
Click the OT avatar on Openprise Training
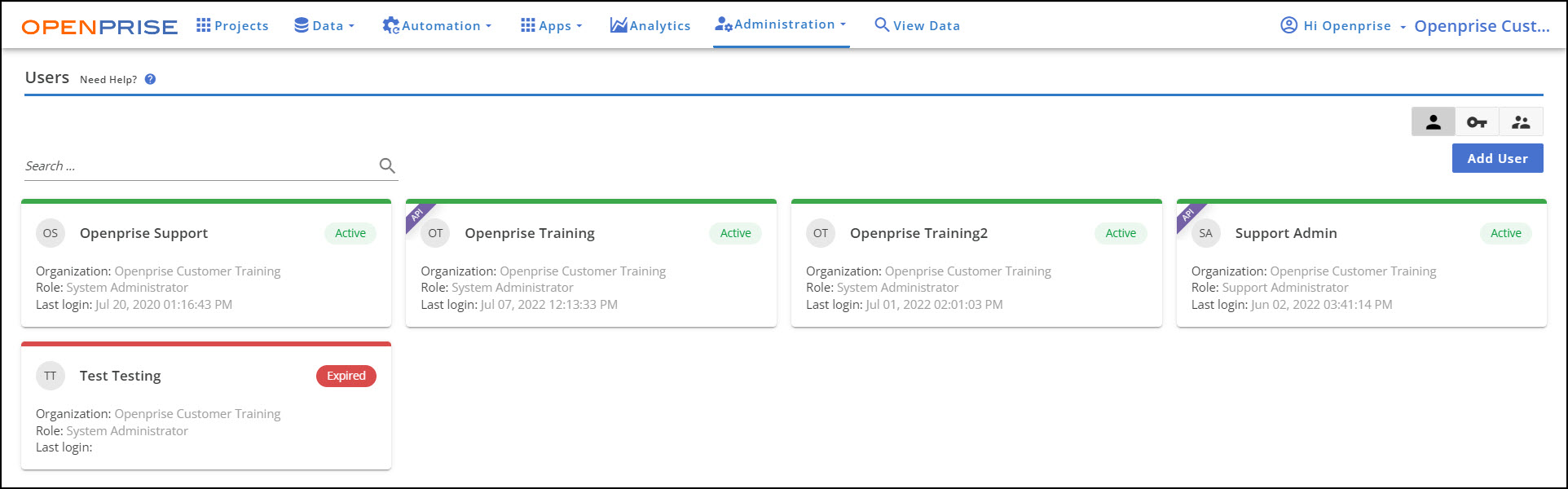pos(436,233)
